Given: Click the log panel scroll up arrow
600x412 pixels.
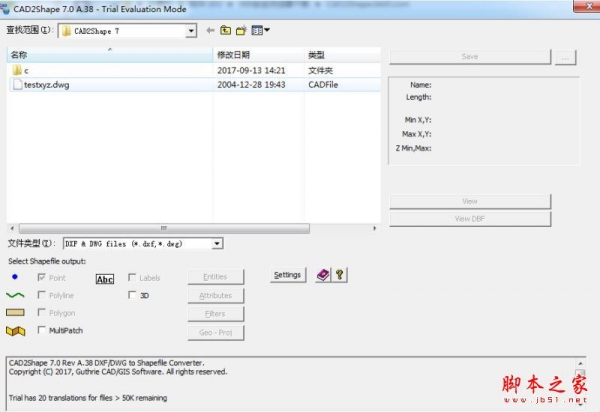Looking at the screenshot, I should [580, 363].
